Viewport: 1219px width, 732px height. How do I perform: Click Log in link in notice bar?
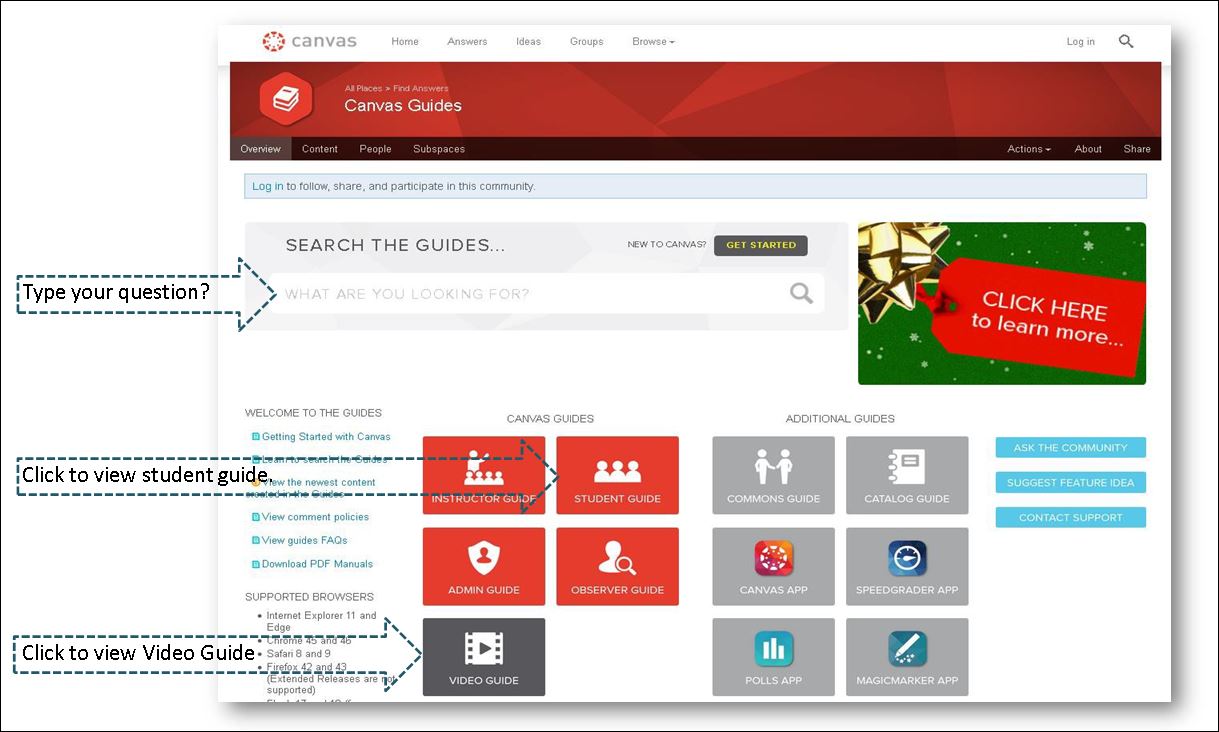pos(267,186)
